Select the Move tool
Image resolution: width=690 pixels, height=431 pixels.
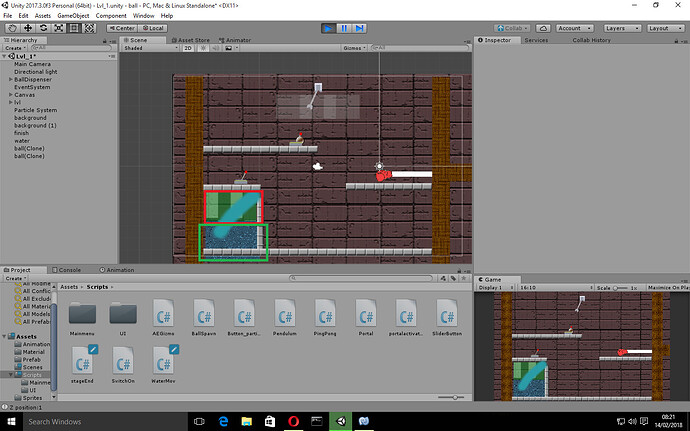coord(29,28)
